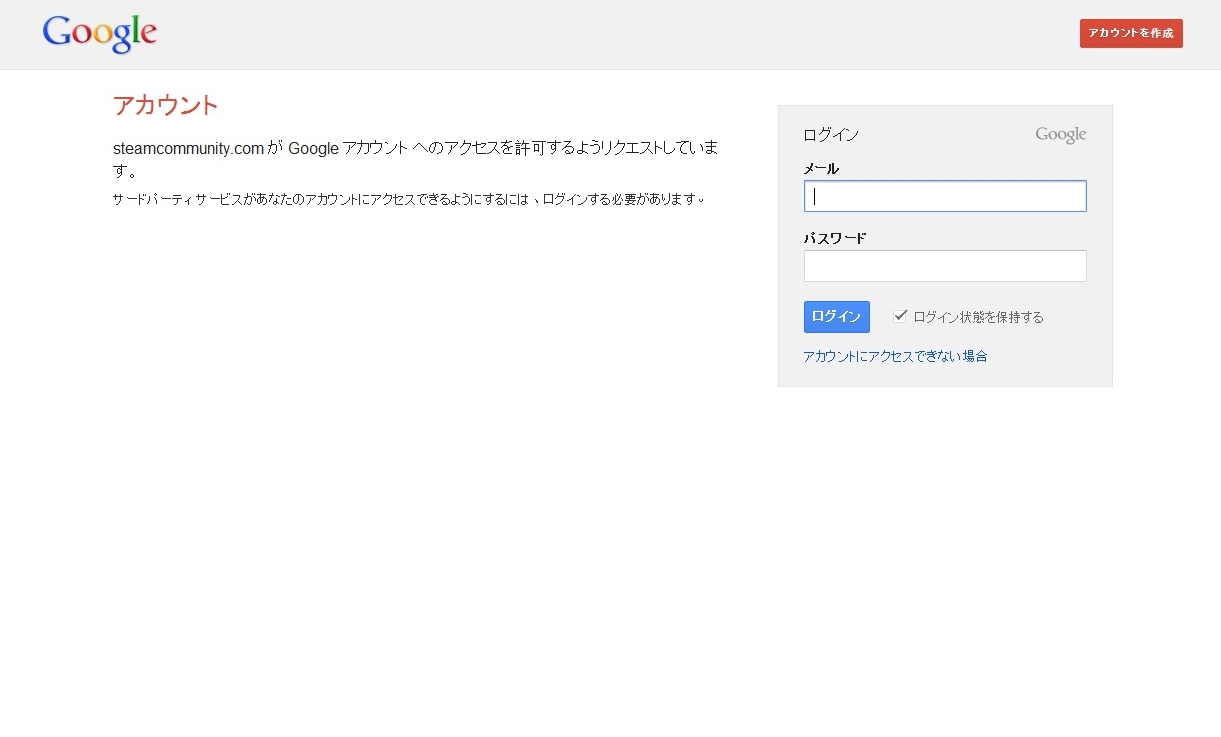Screen dimensions: 1221x737
Task: Click the gray Google logo in login box
Action: [x=1060, y=134]
